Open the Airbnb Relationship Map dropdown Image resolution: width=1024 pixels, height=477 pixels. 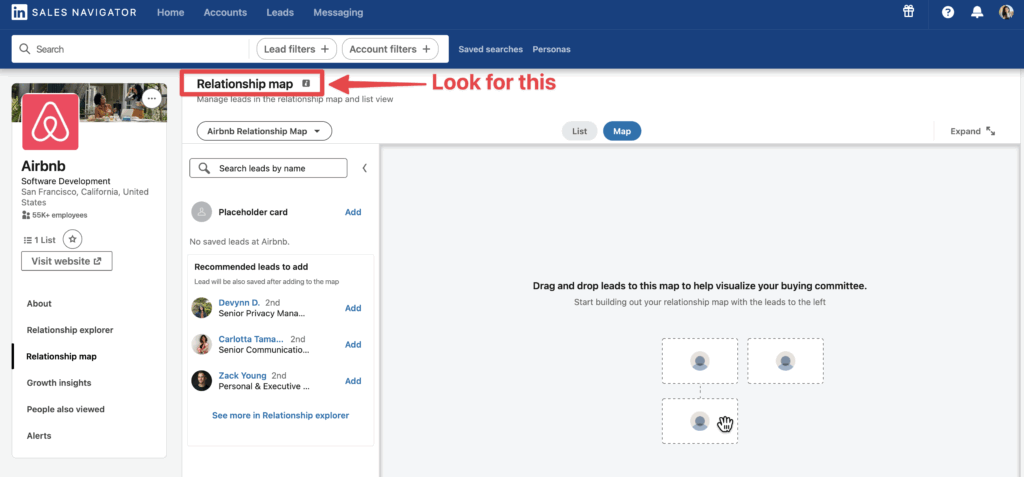[264, 131]
